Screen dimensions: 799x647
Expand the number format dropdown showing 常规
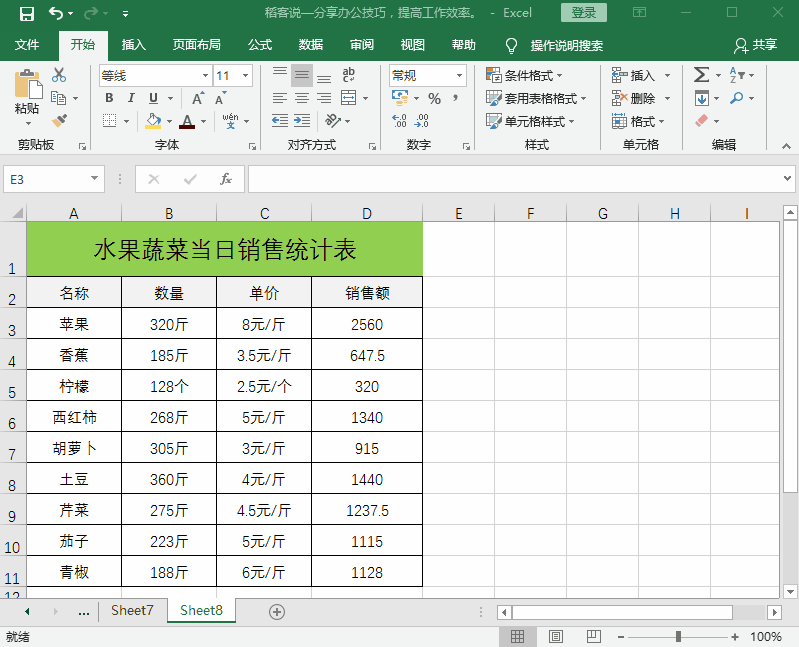coord(460,75)
